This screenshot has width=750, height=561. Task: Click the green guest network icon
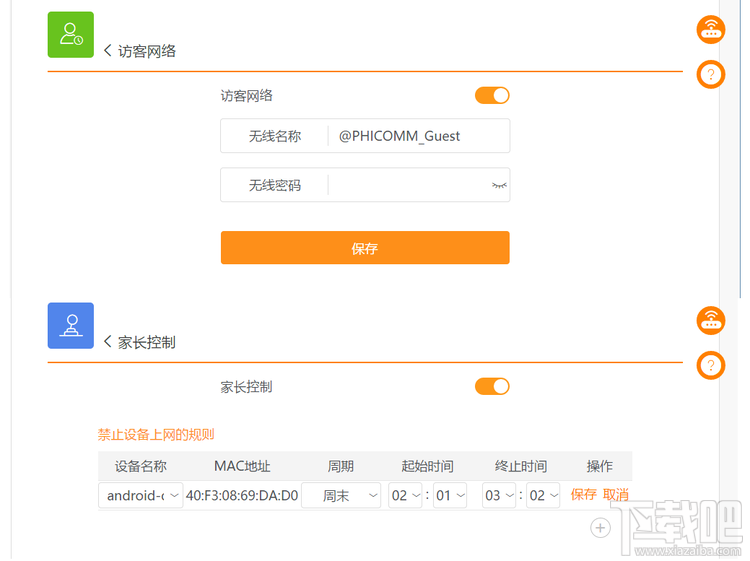(71, 35)
